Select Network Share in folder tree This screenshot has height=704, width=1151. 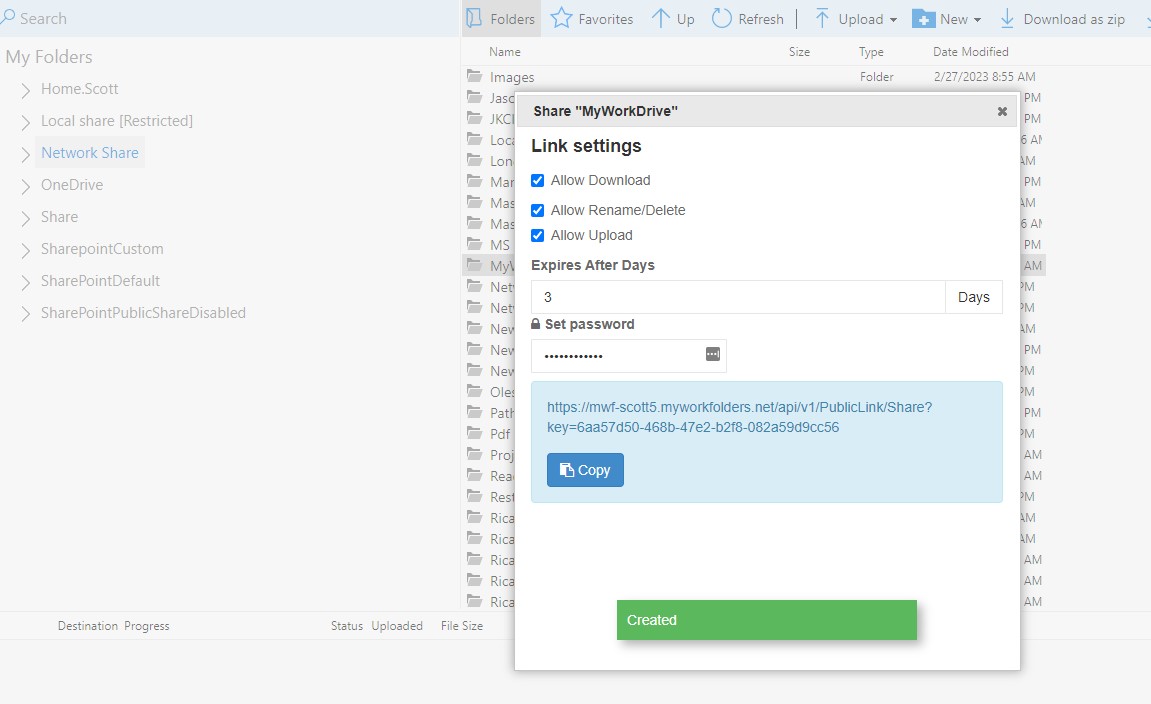(90, 153)
